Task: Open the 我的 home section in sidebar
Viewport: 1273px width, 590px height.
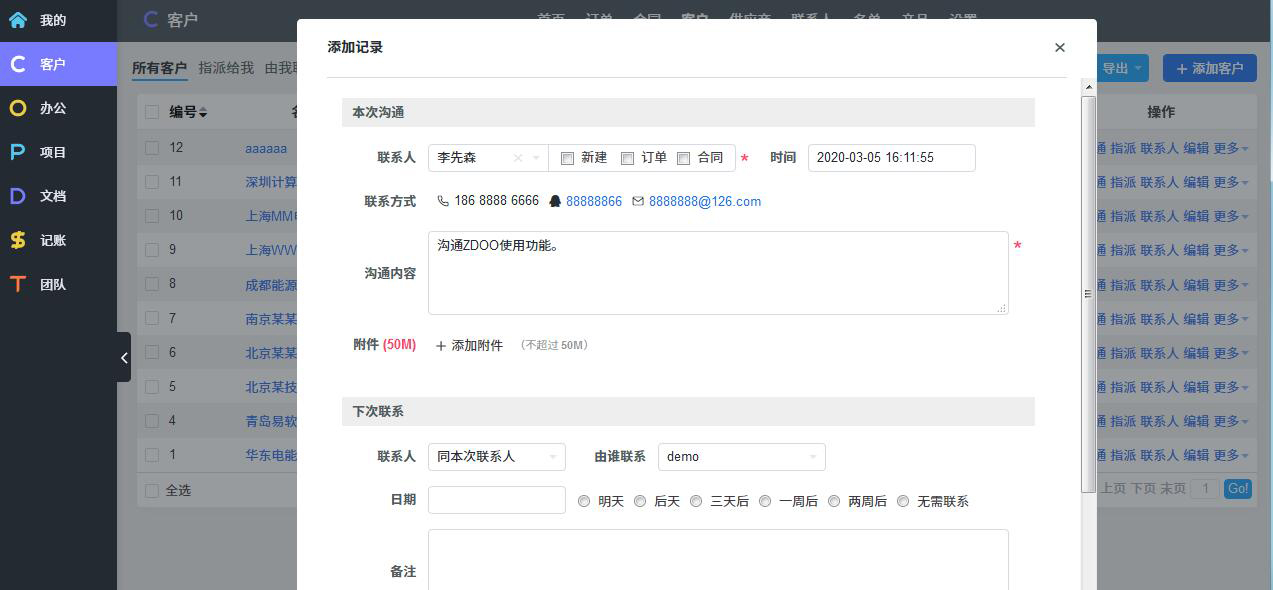Action: pos(58,20)
